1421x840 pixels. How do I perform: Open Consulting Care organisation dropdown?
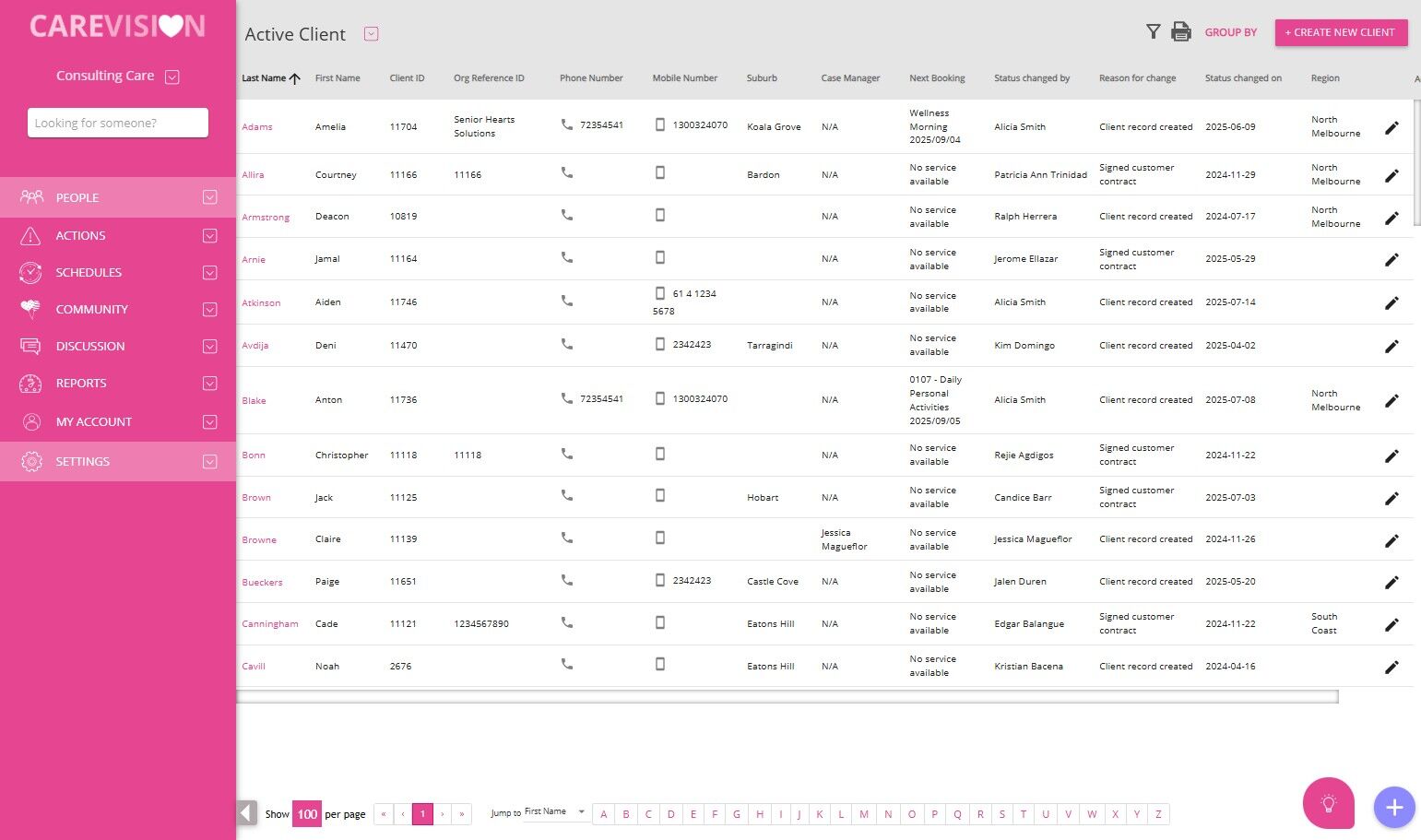[x=172, y=77]
